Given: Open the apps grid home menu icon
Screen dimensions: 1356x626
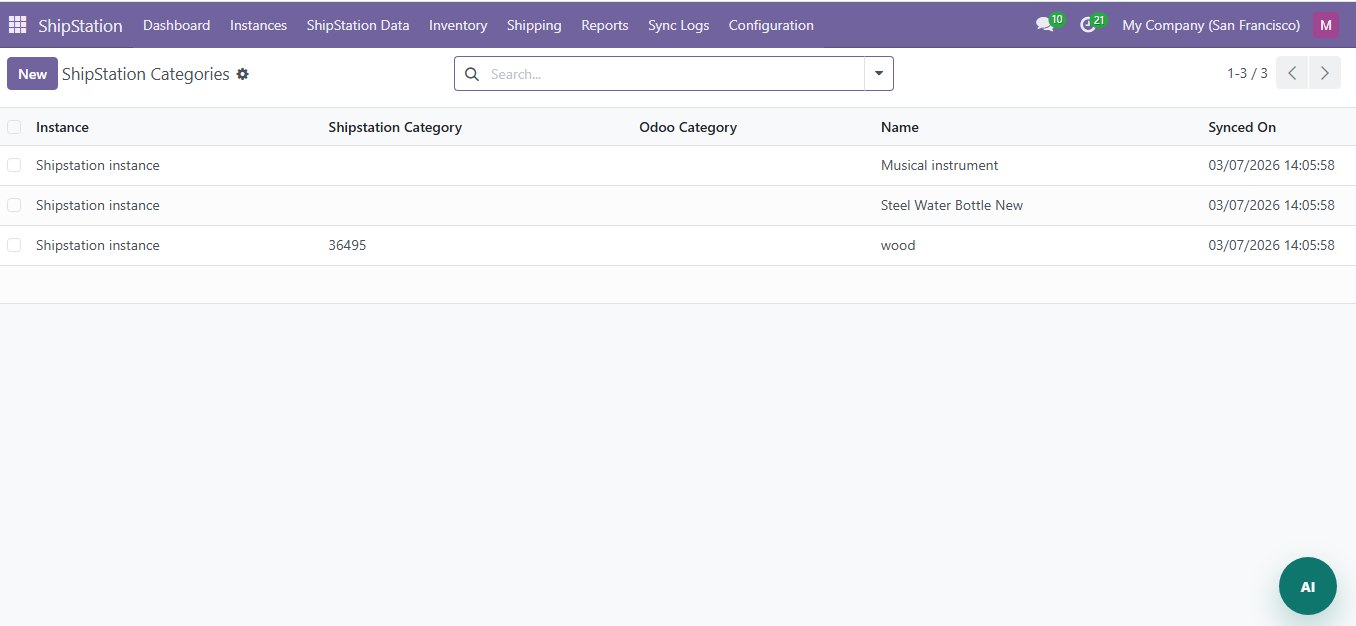Looking at the screenshot, I should point(18,25).
